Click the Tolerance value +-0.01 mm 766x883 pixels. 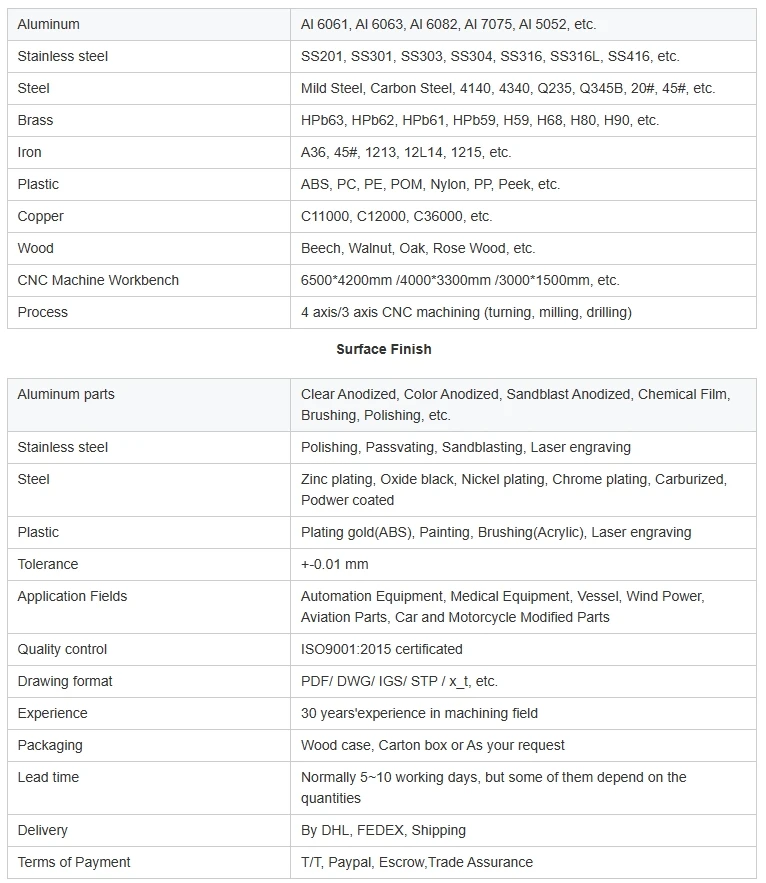(x=335, y=564)
